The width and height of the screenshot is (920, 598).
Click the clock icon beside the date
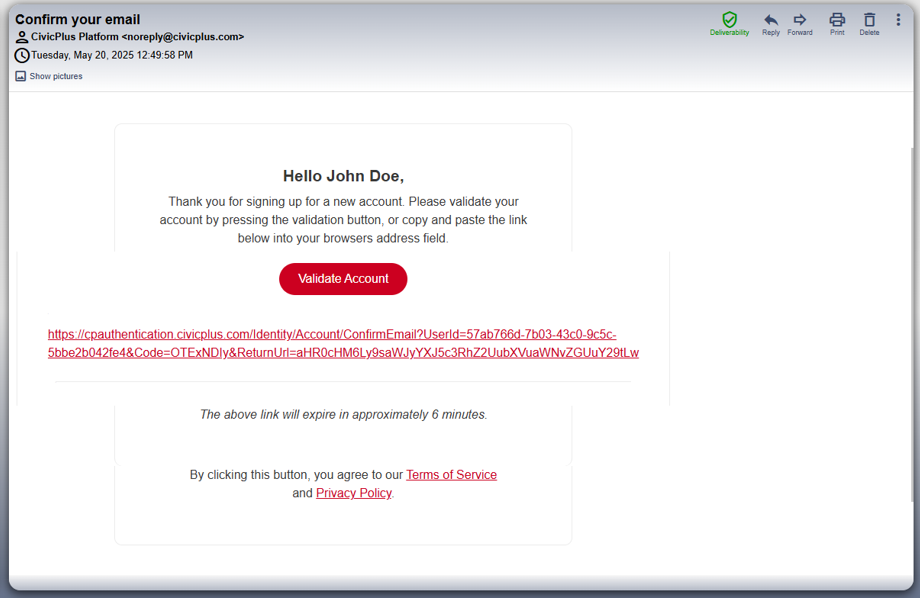pyautogui.click(x=22, y=56)
